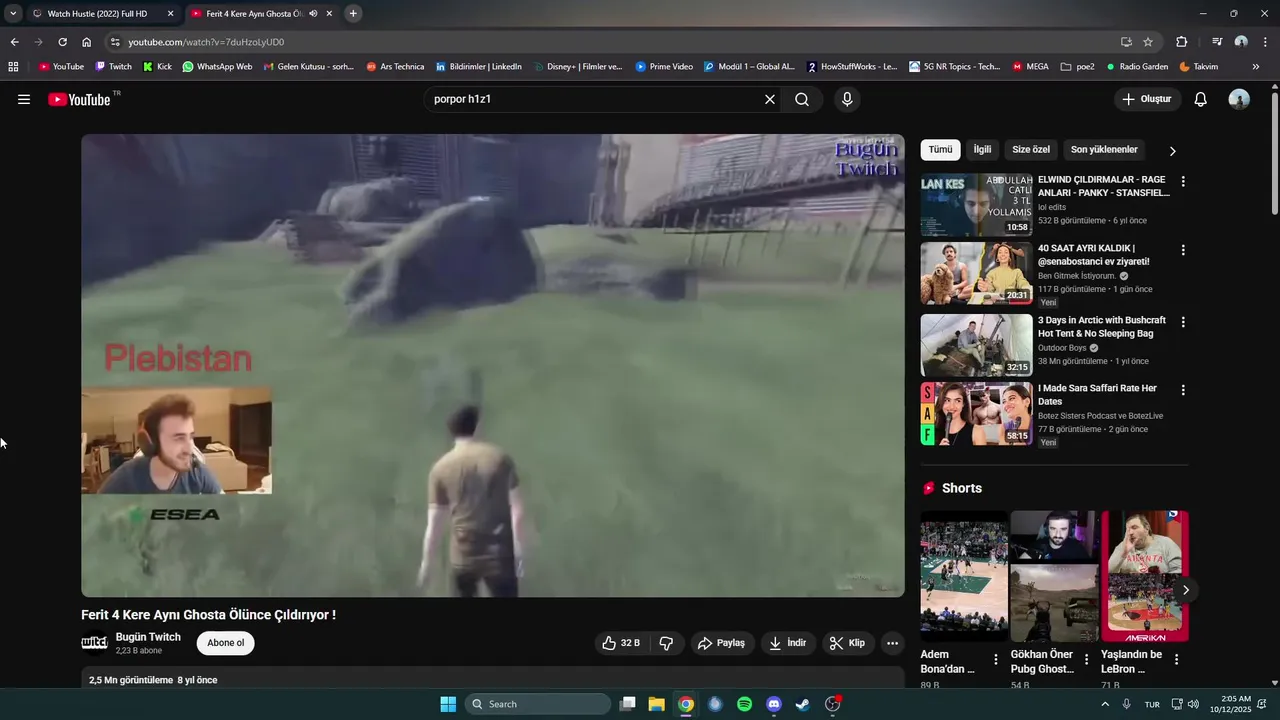This screenshot has height=720, width=1280.
Task: Open options for Adem Bona'dan short
Action: point(995,659)
